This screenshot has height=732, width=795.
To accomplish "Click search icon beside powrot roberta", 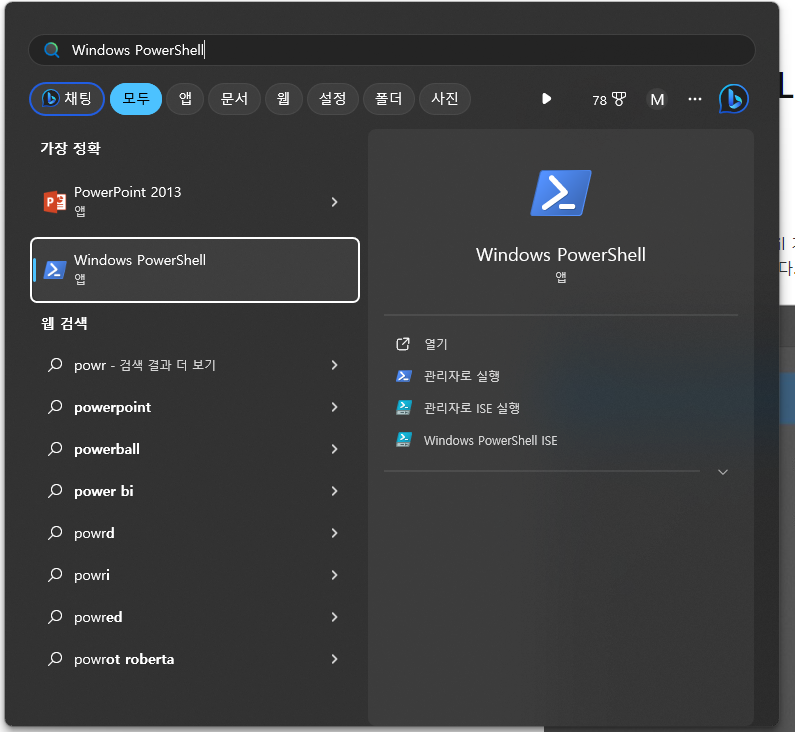I will click(55, 660).
